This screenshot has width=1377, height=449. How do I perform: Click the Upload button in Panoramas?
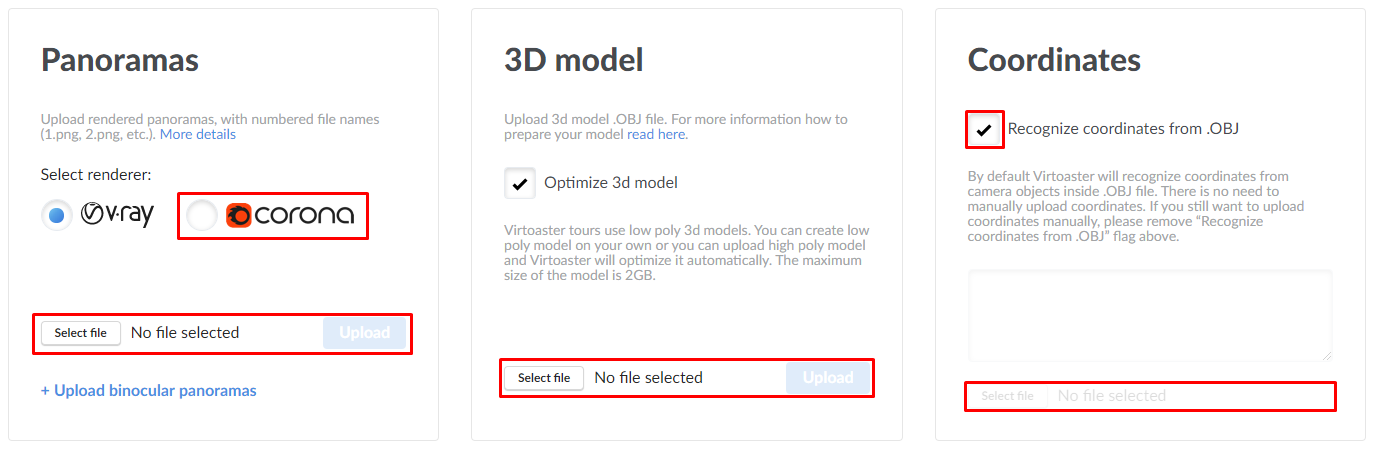click(364, 333)
